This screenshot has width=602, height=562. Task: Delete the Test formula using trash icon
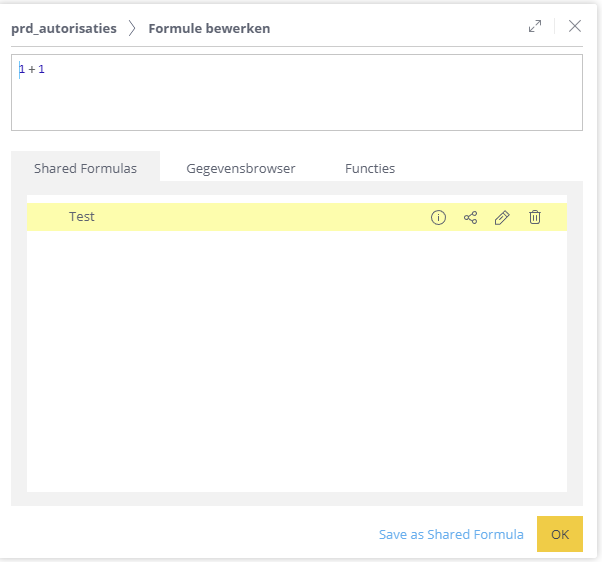tap(535, 217)
